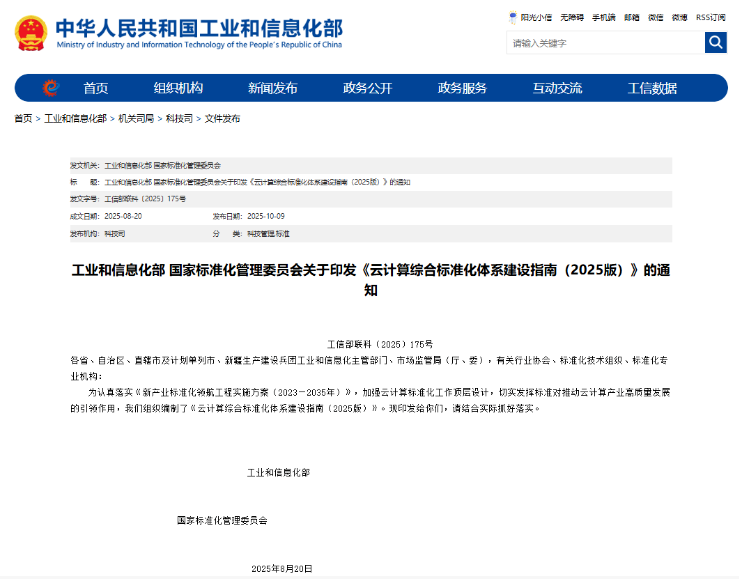This screenshot has width=739, height=579.
Task: Navigate to 互动交流
Action: tap(557, 88)
